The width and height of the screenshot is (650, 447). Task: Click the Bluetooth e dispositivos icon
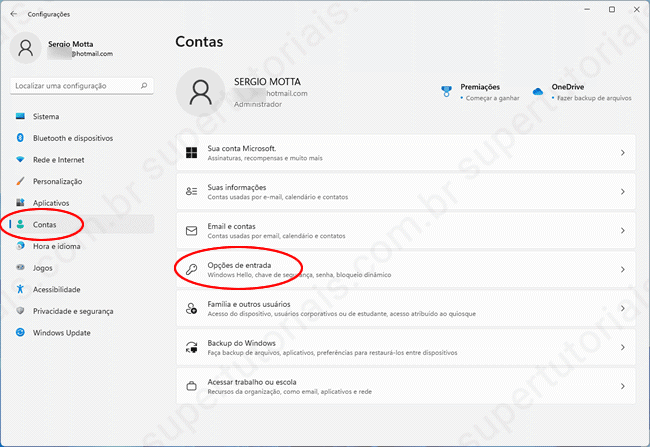point(20,138)
